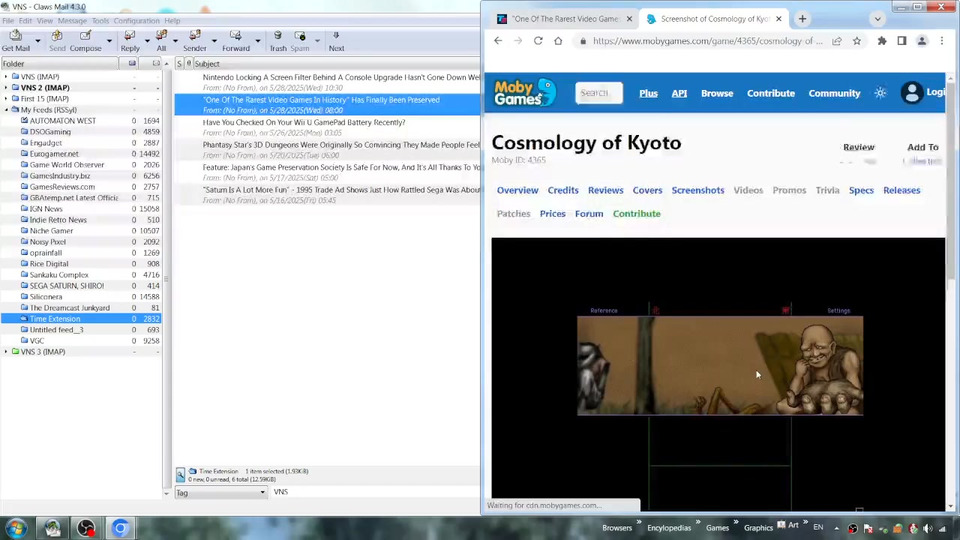This screenshot has width=960, height=540.
Task: Click the Spam toolbar icon
Action: point(300,40)
